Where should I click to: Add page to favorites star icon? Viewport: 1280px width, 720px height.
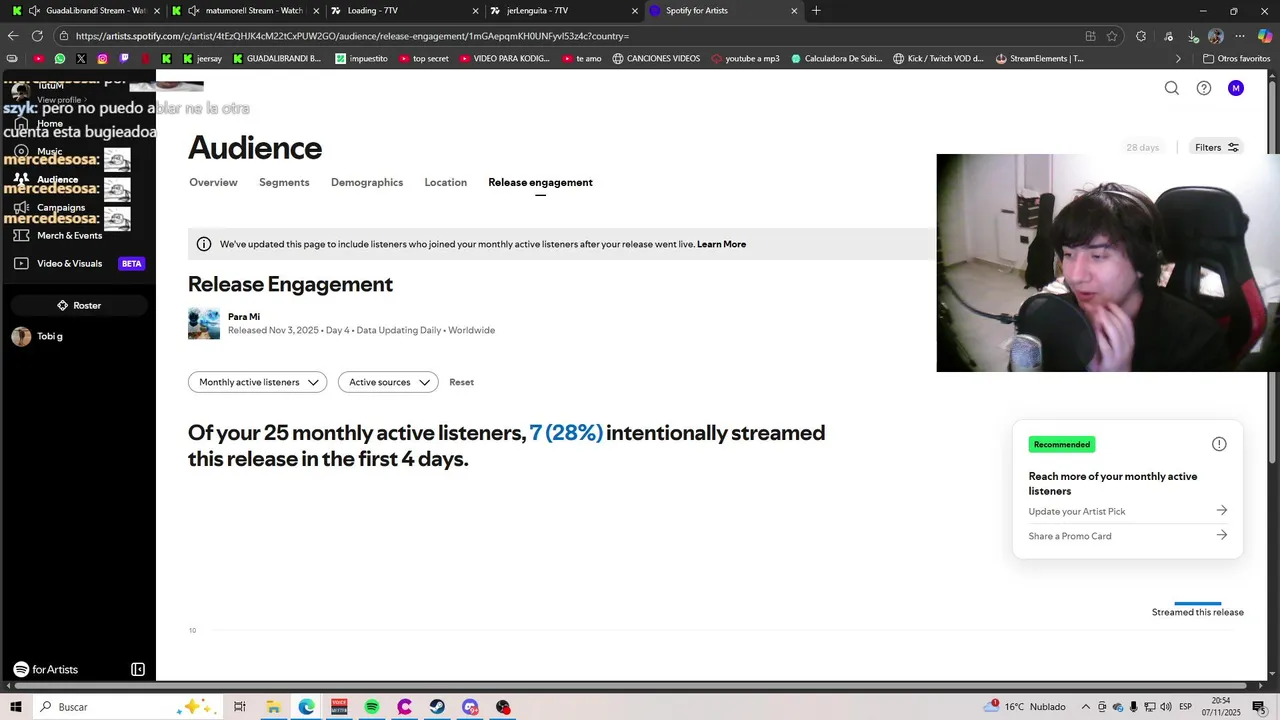pos(1112,36)
